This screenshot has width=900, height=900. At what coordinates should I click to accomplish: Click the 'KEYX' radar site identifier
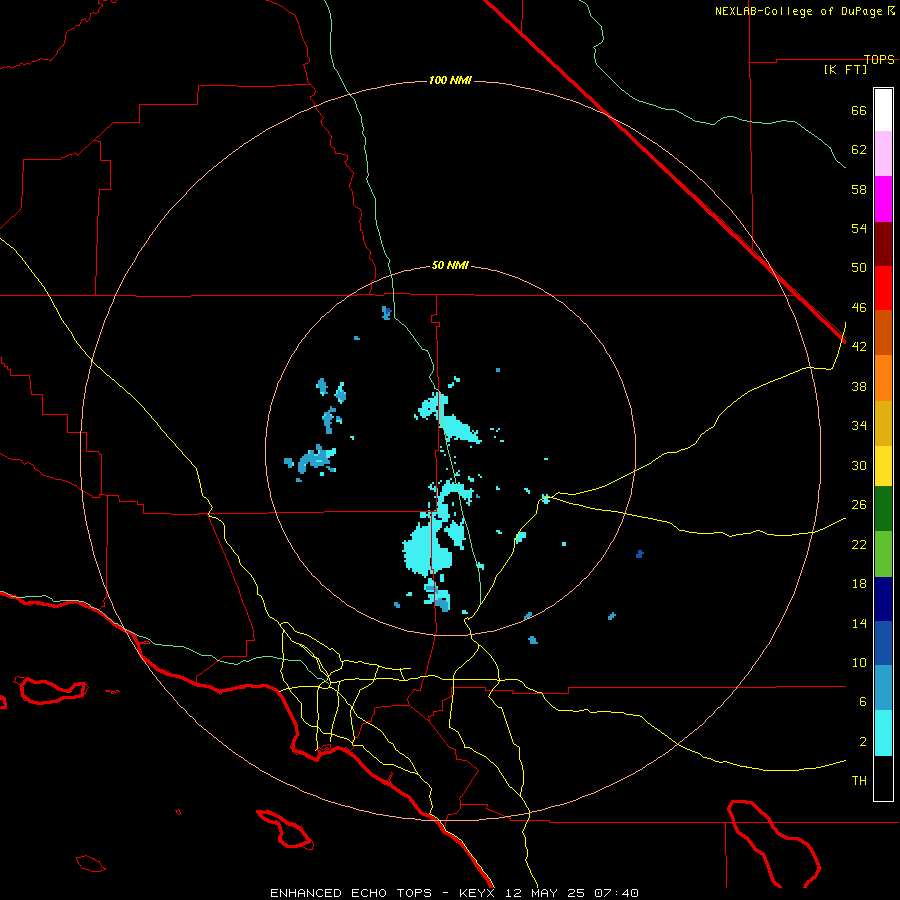point(476,893)
